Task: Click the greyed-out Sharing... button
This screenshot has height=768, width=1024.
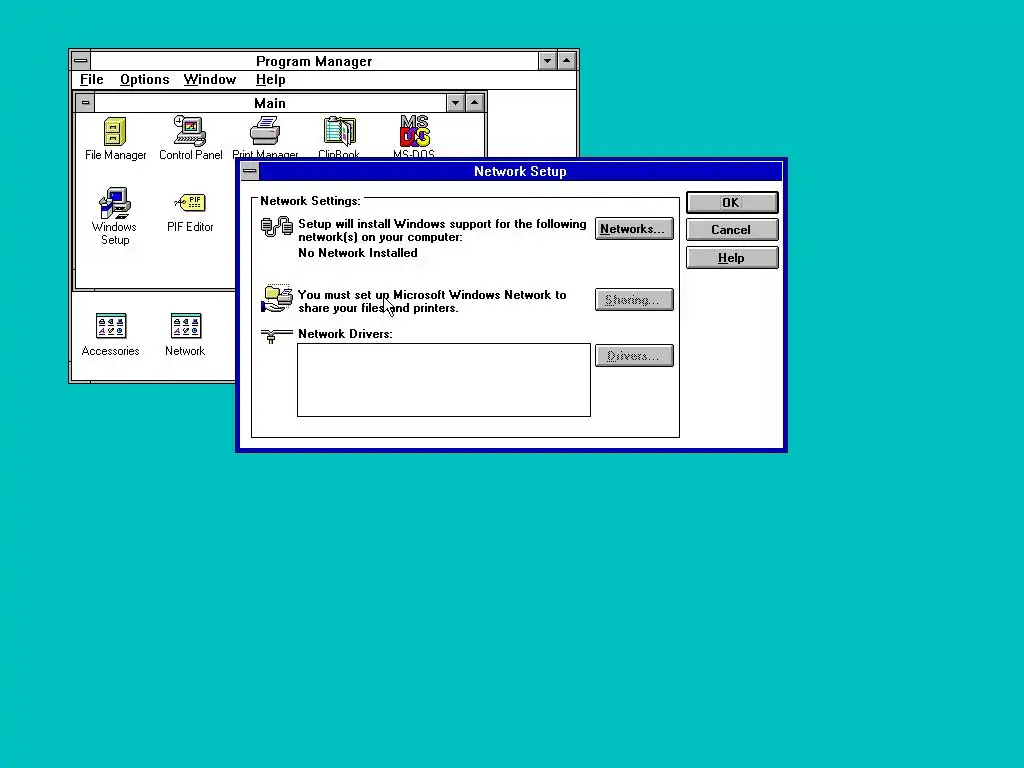Action: click(634, 300)
